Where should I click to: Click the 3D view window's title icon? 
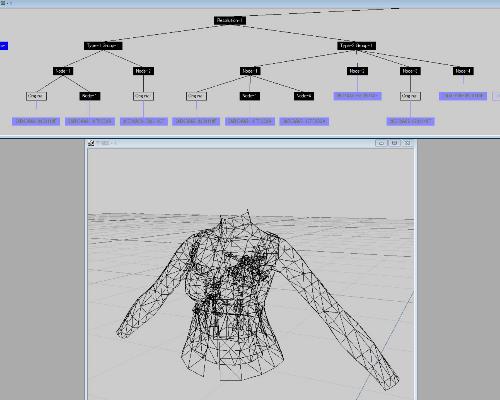click(91, 143)
